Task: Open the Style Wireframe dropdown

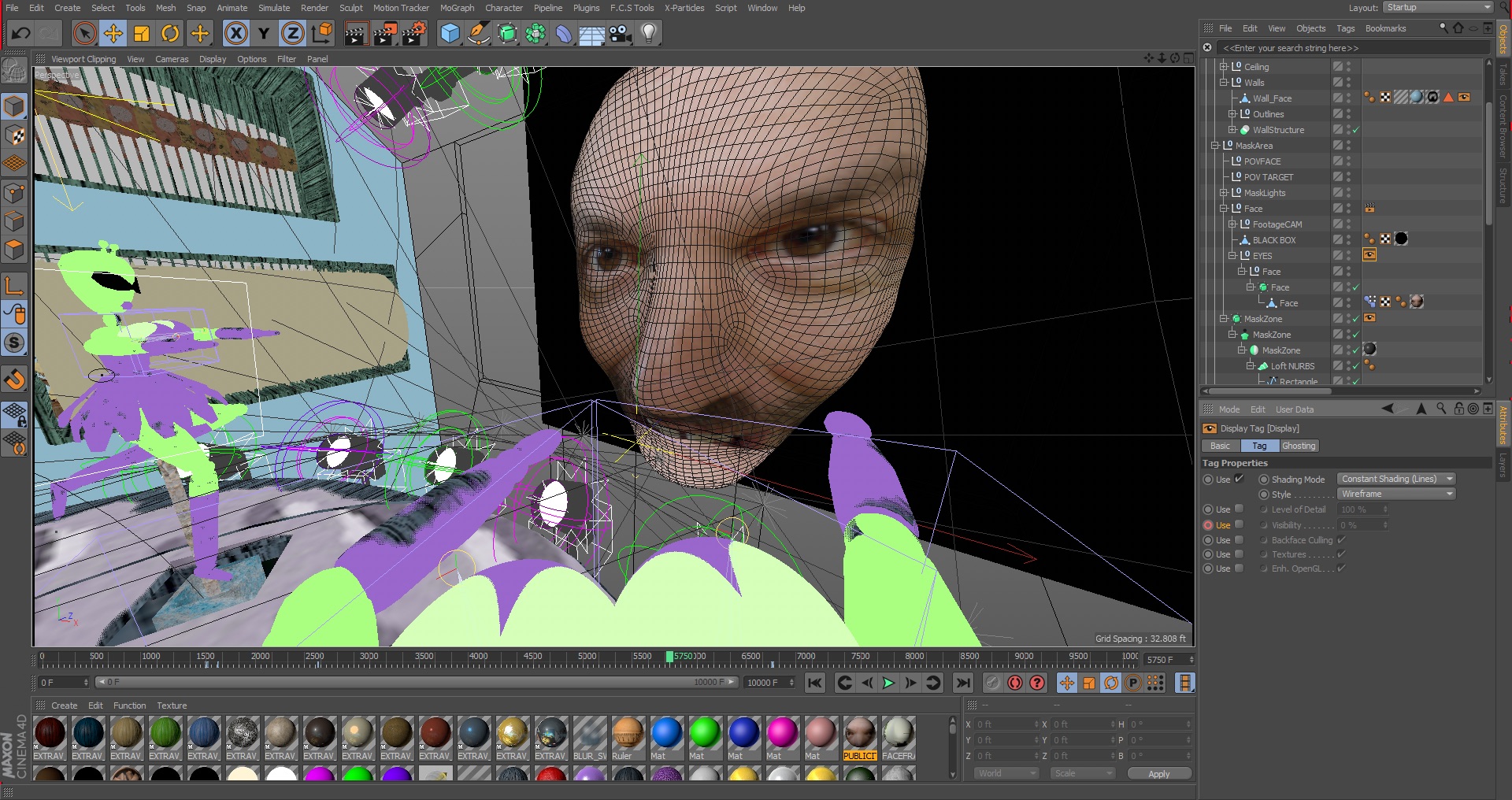Action: [1395, 494]
